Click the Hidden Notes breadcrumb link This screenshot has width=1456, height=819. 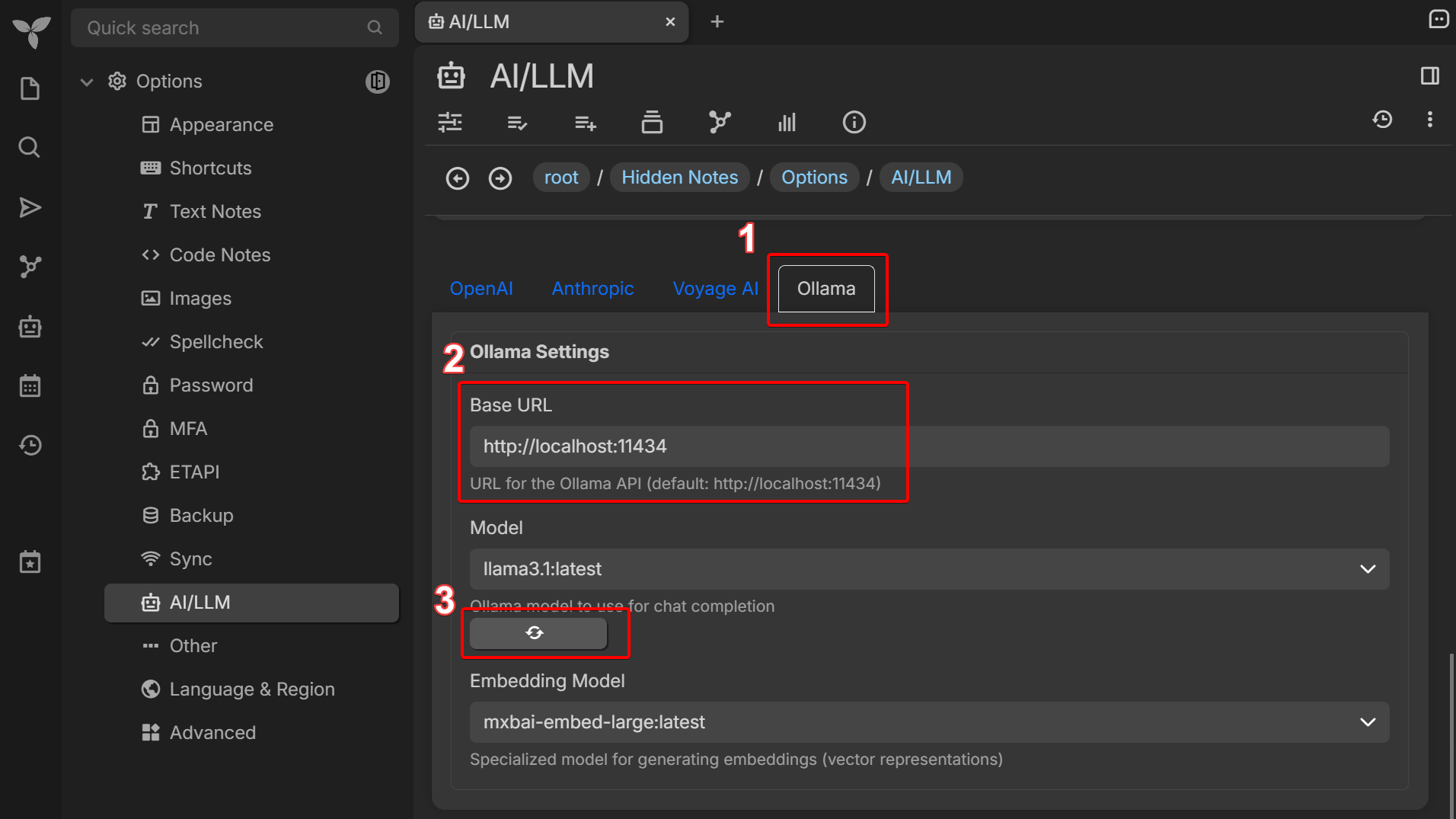pyautogui.click(x=679, y=178)
